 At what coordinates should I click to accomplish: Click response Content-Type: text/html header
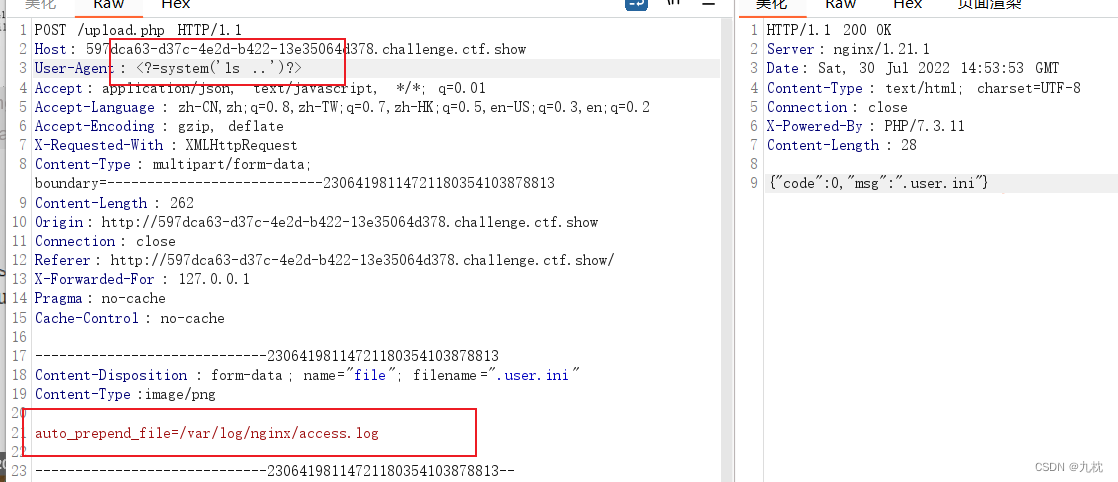(x=923, y=88)
